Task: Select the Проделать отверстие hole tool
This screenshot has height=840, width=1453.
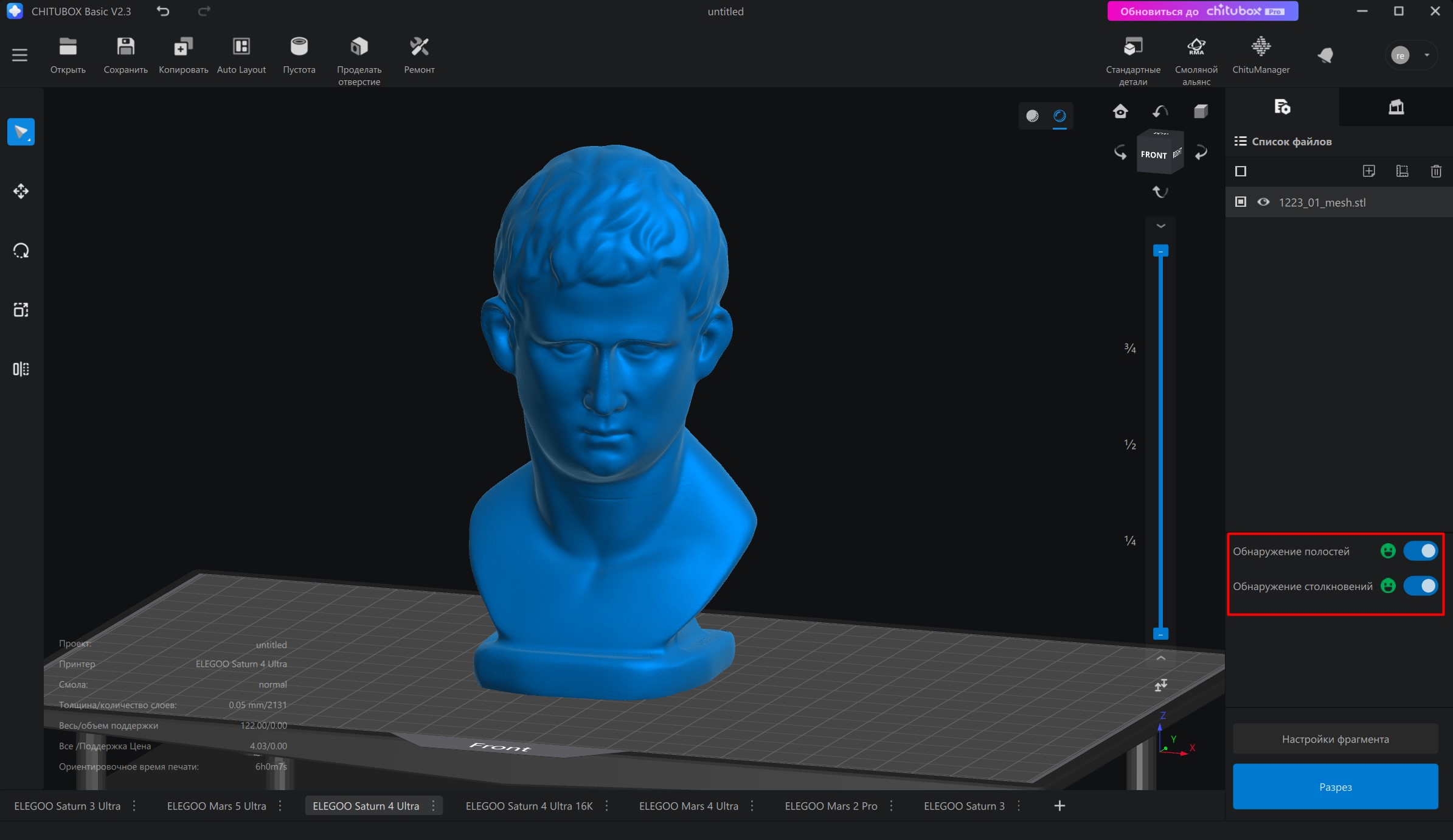Action: 359,47
